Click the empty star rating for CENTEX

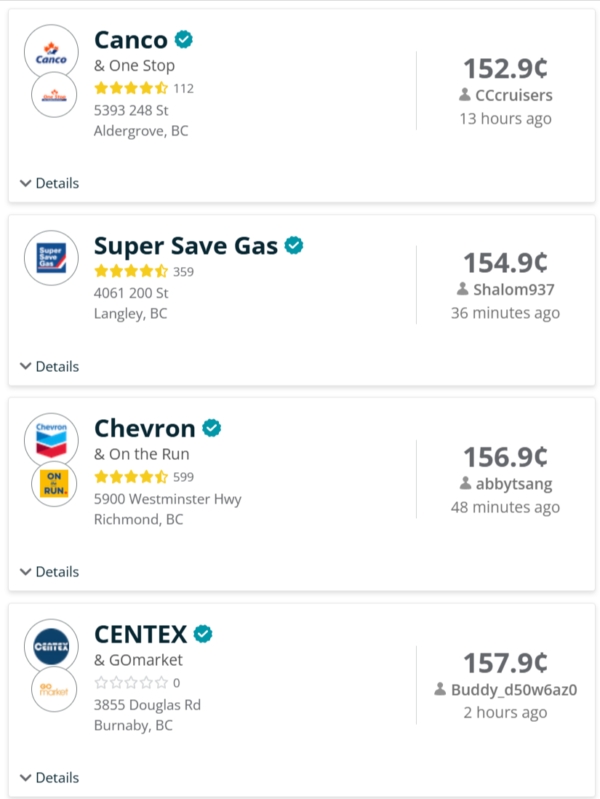[131, 682]
